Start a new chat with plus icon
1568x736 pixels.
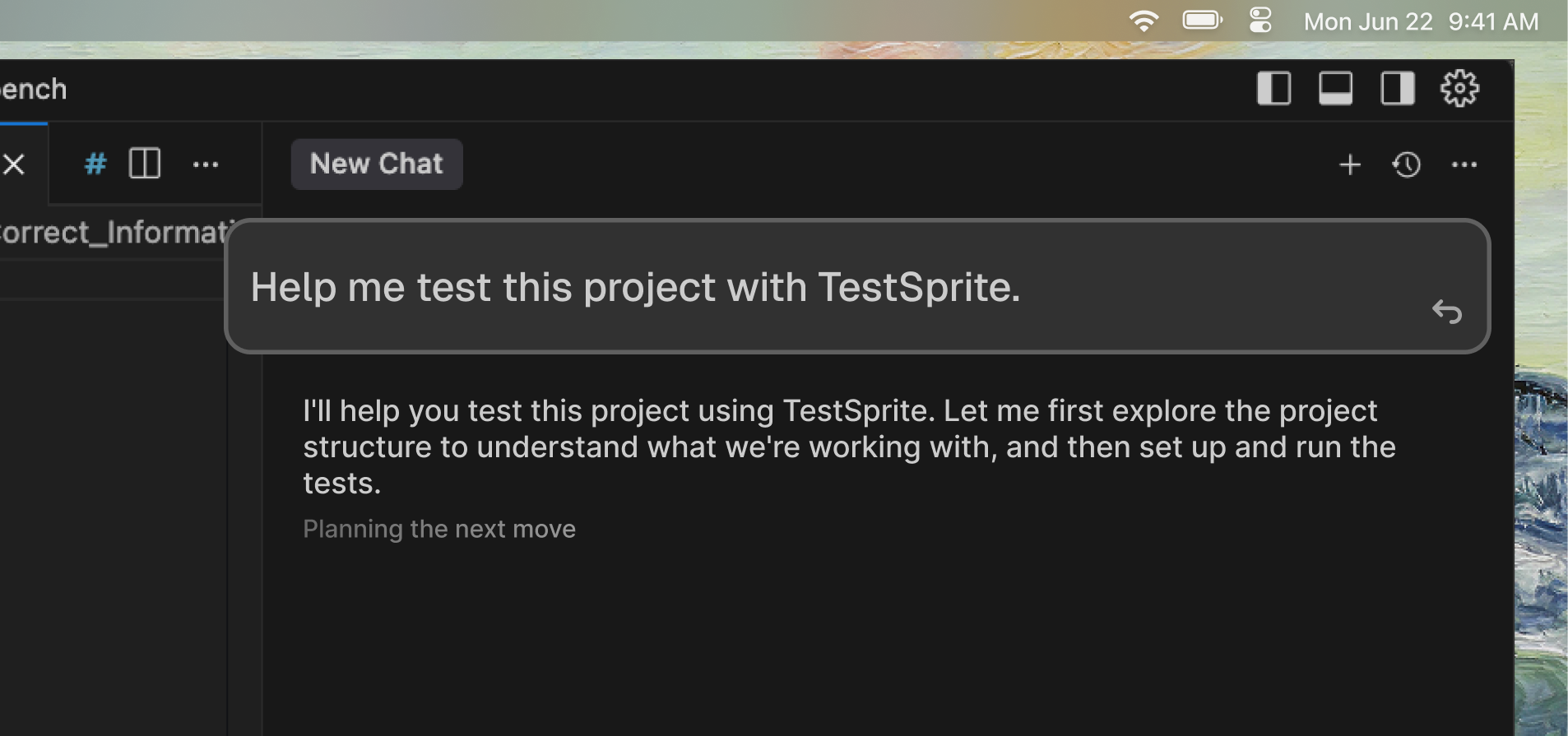[x=1349, y=164]
